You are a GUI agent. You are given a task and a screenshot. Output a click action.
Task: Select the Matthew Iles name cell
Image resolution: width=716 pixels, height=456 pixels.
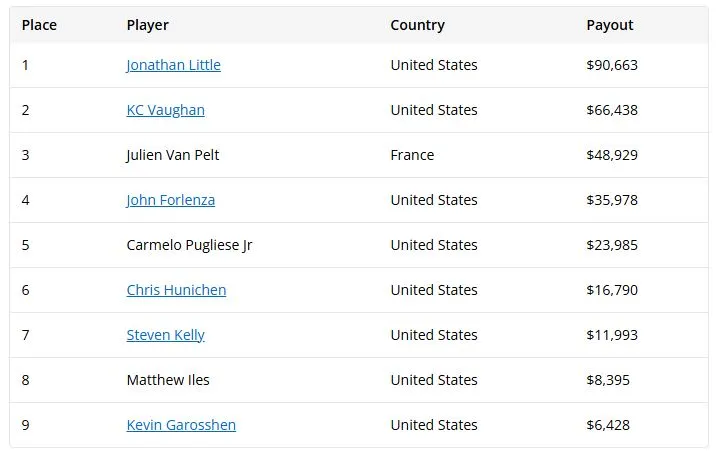(168, 380)
